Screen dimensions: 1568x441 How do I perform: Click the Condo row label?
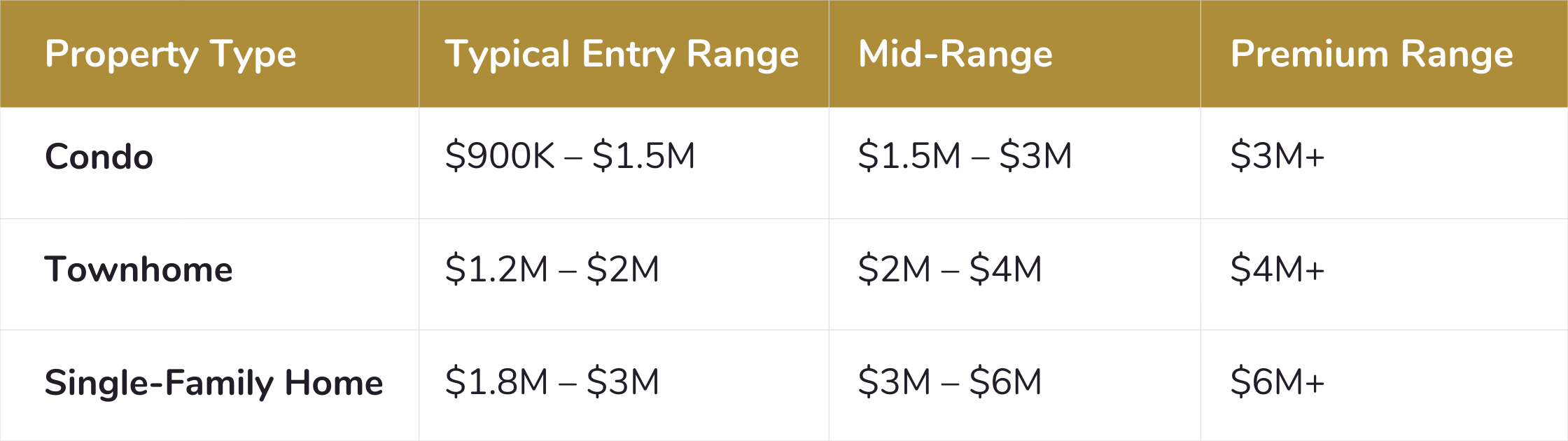99,156
